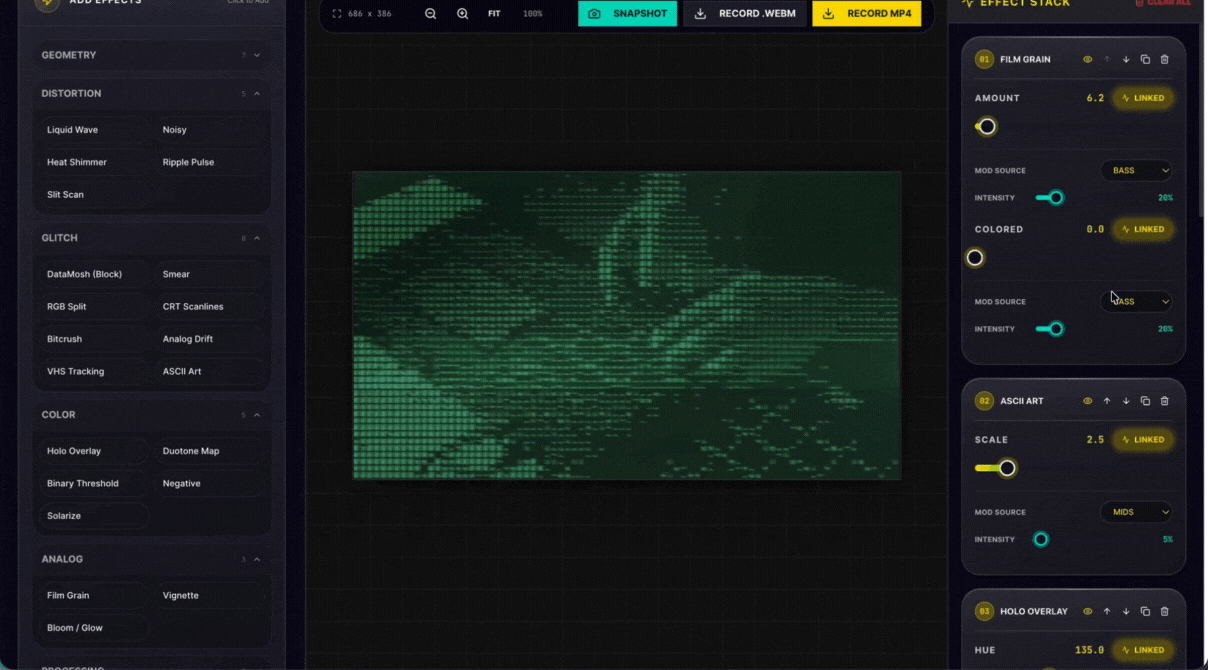
Task: Collapse the Analog effects category
Action: [x=151, y=559]
